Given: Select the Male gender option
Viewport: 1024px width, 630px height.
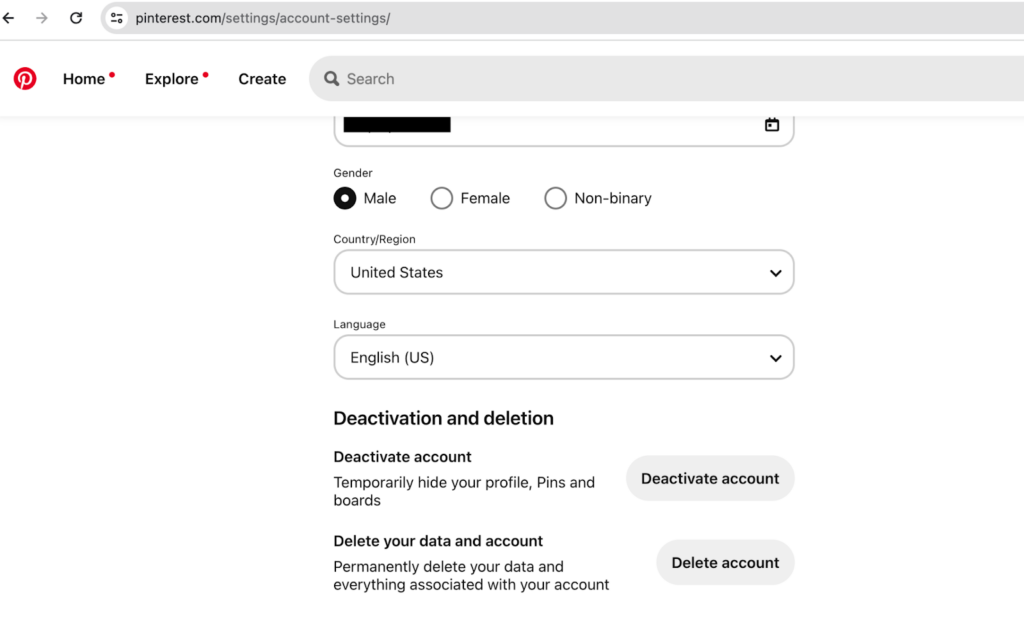Looking at the screenshot, I should coord(343,198).
